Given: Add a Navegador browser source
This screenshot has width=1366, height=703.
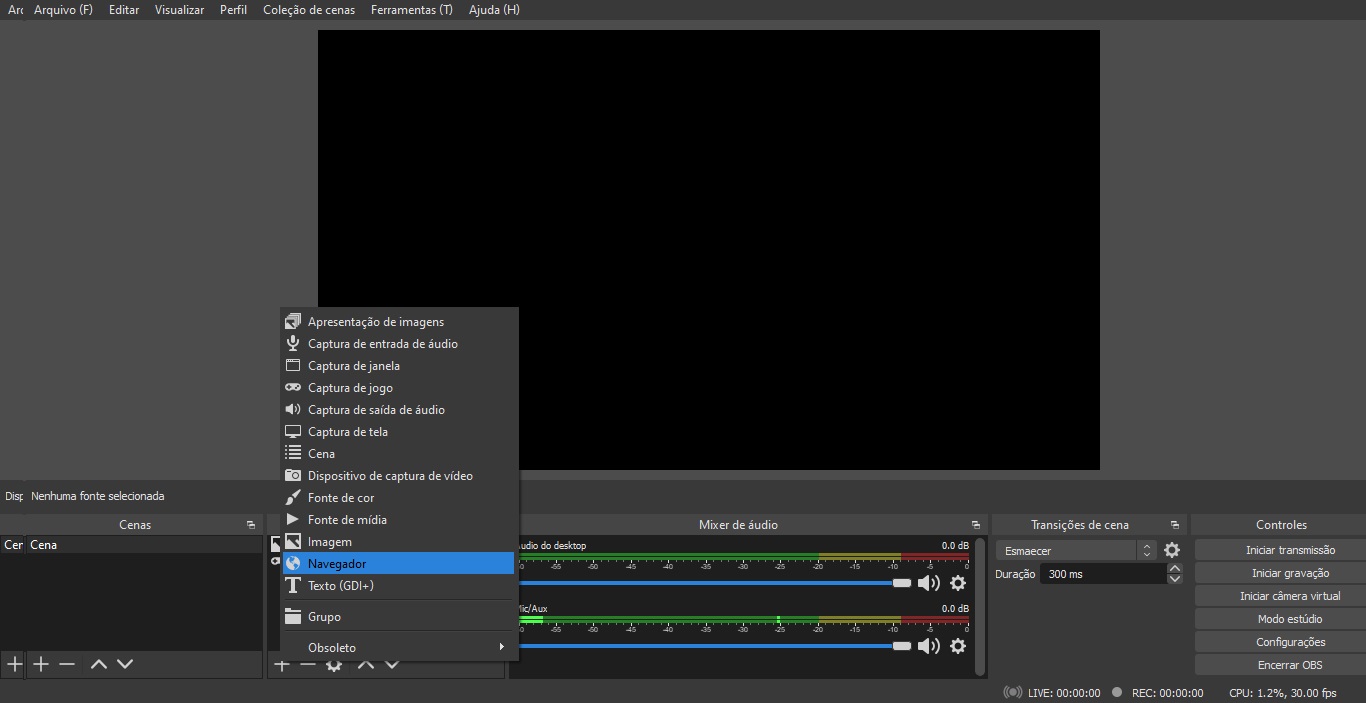Looking at the screenshot, I should coord(337,564).
